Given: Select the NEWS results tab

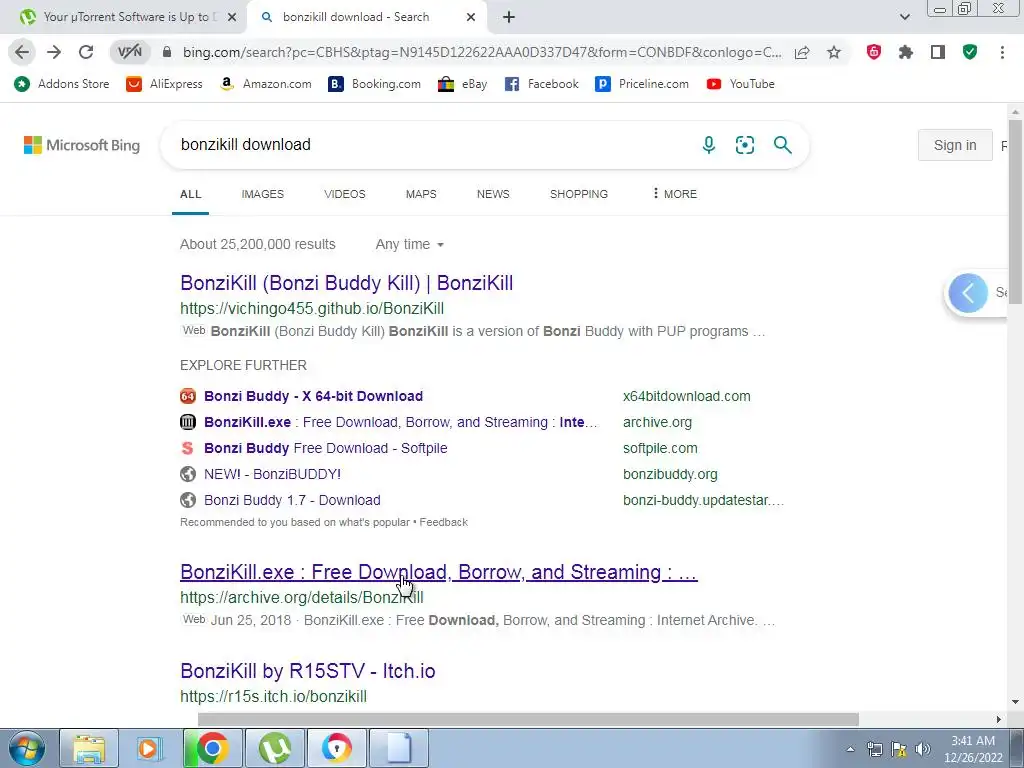Looking at the screenshot, I should (493, 194).
